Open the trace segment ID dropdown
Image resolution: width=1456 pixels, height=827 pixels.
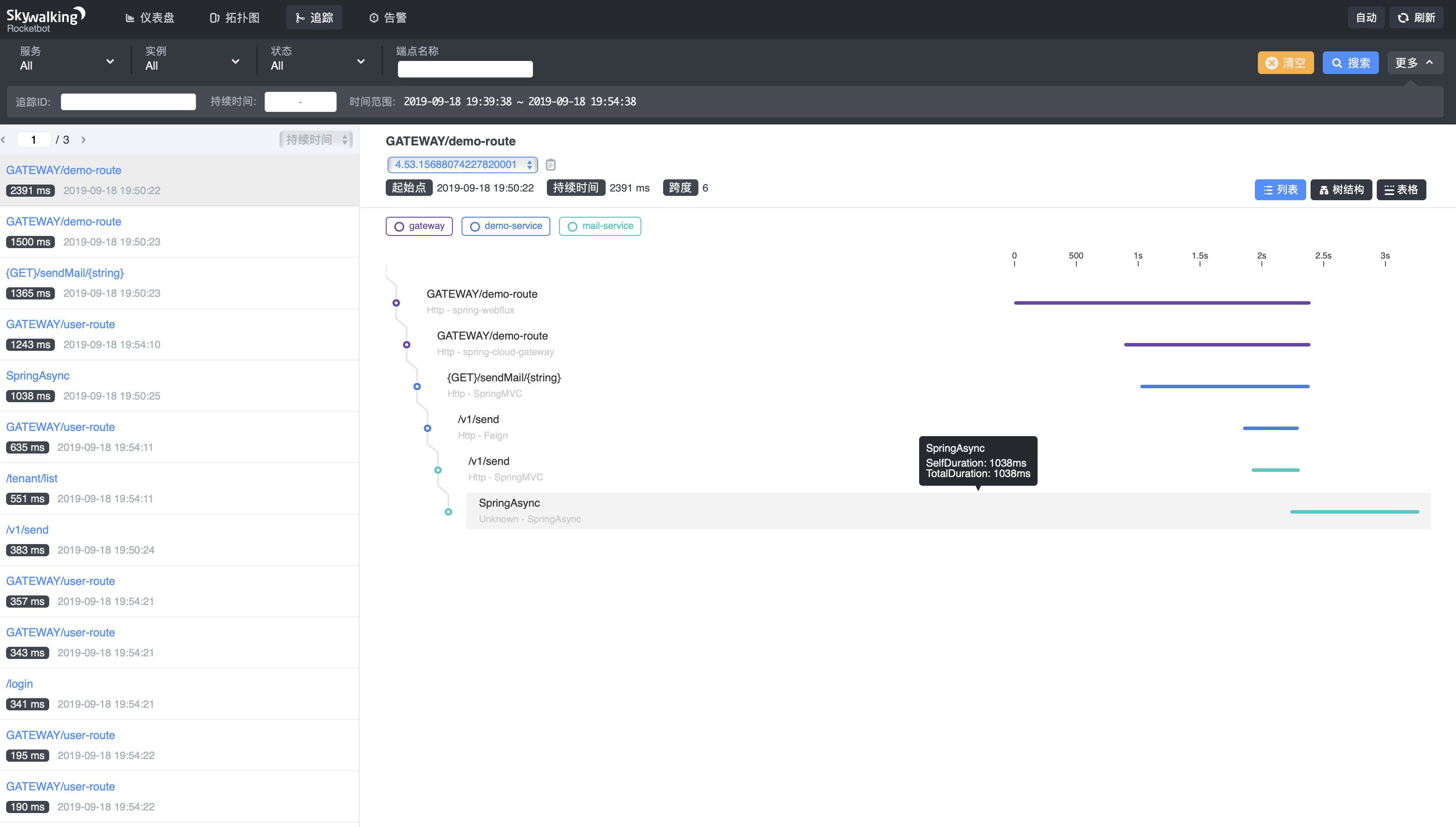click(461, 165)
